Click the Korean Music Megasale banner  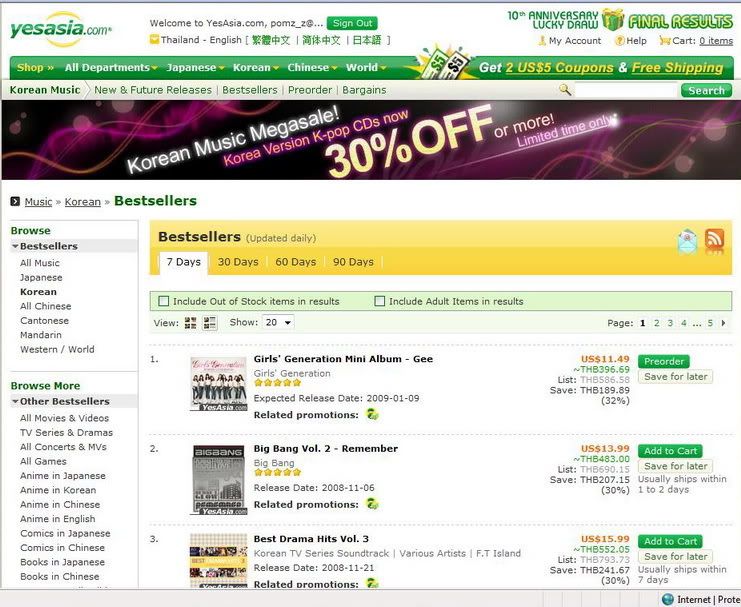(371, 140)
